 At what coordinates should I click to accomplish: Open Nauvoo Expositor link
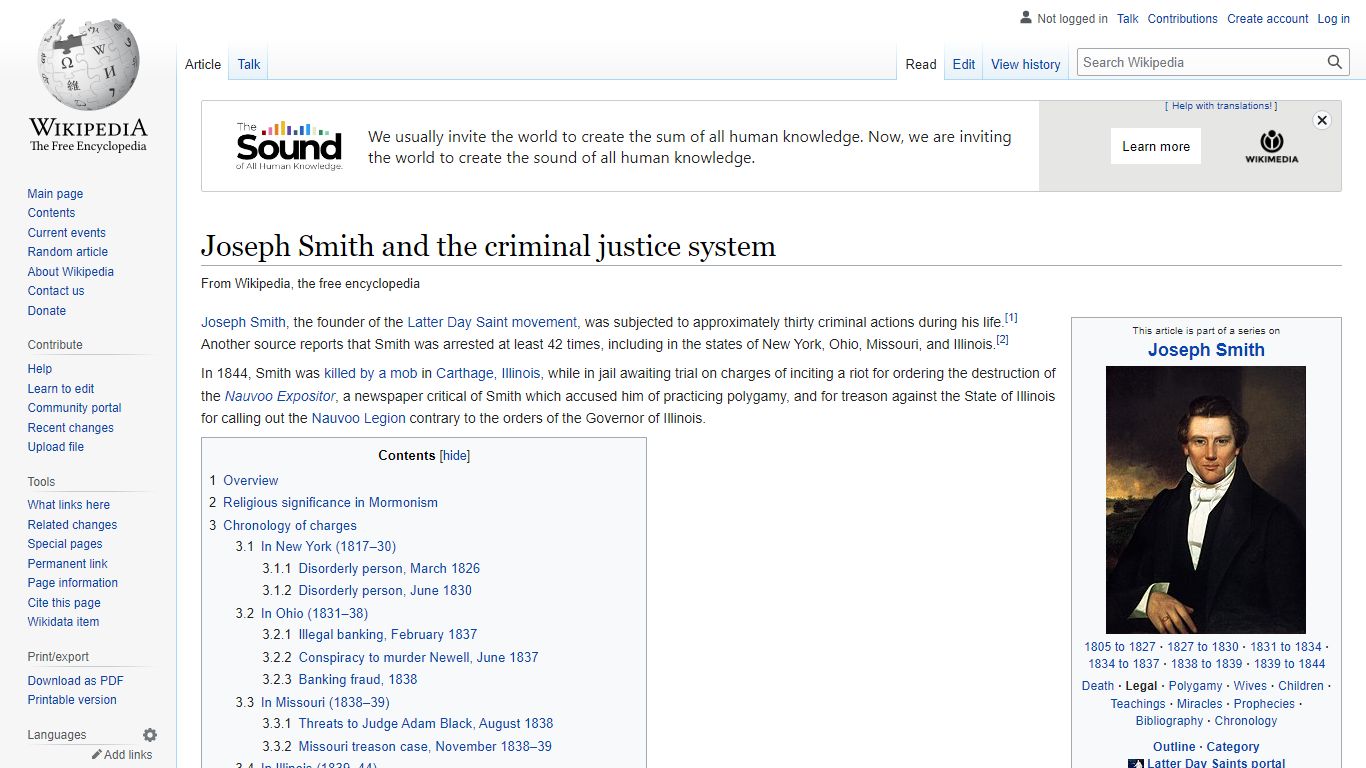tap(280, 396)
